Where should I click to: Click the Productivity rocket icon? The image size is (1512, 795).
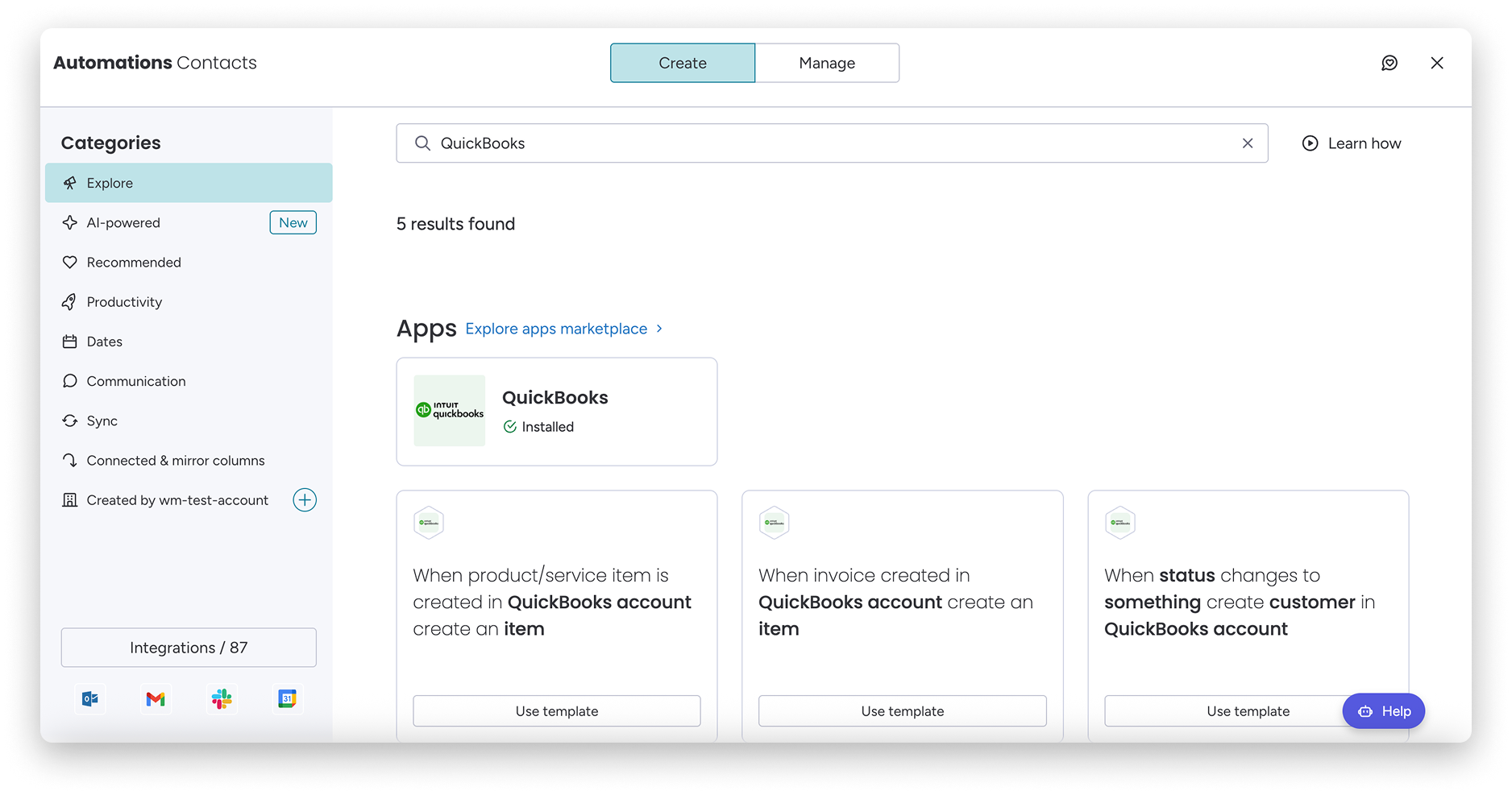[x=70, y=301]
